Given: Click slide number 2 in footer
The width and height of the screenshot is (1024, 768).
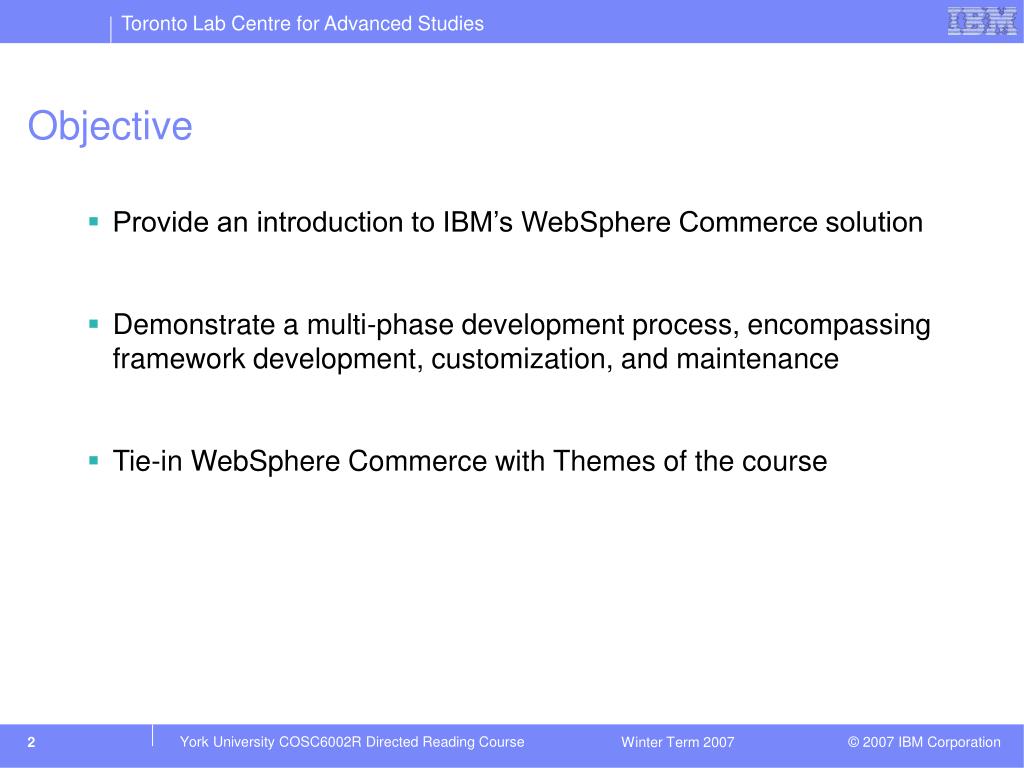Looking at the screenshot, I should click(31, 742).
